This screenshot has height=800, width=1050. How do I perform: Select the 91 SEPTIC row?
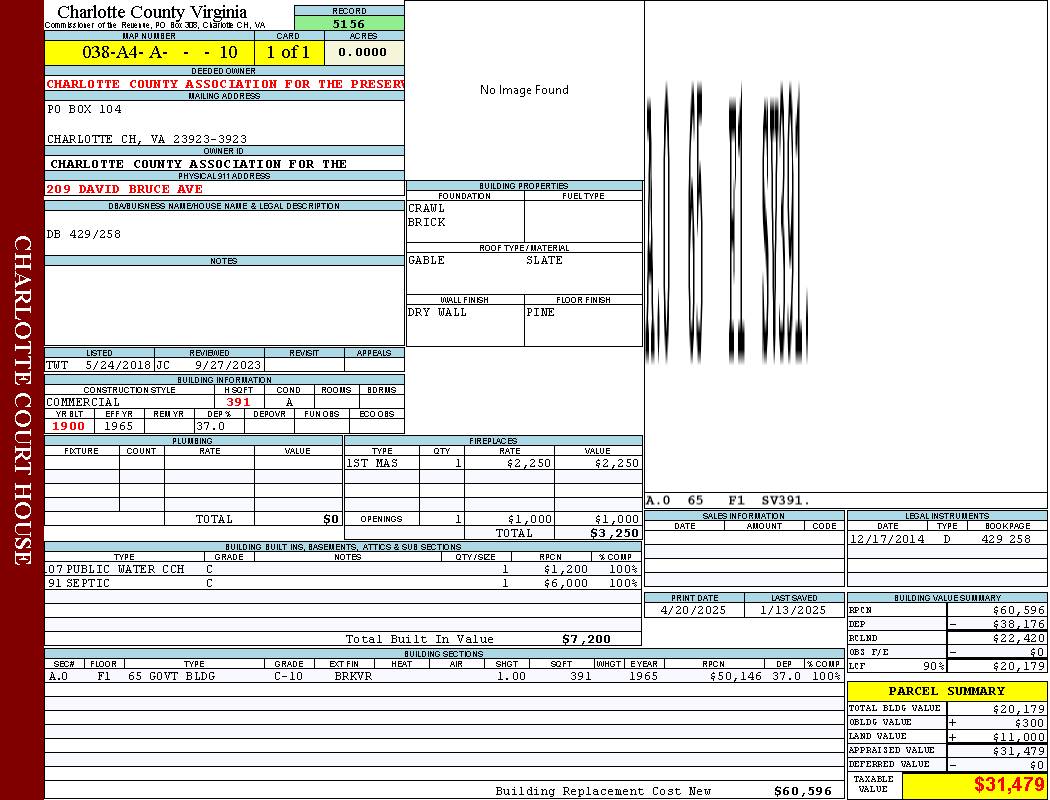point(343,583)
